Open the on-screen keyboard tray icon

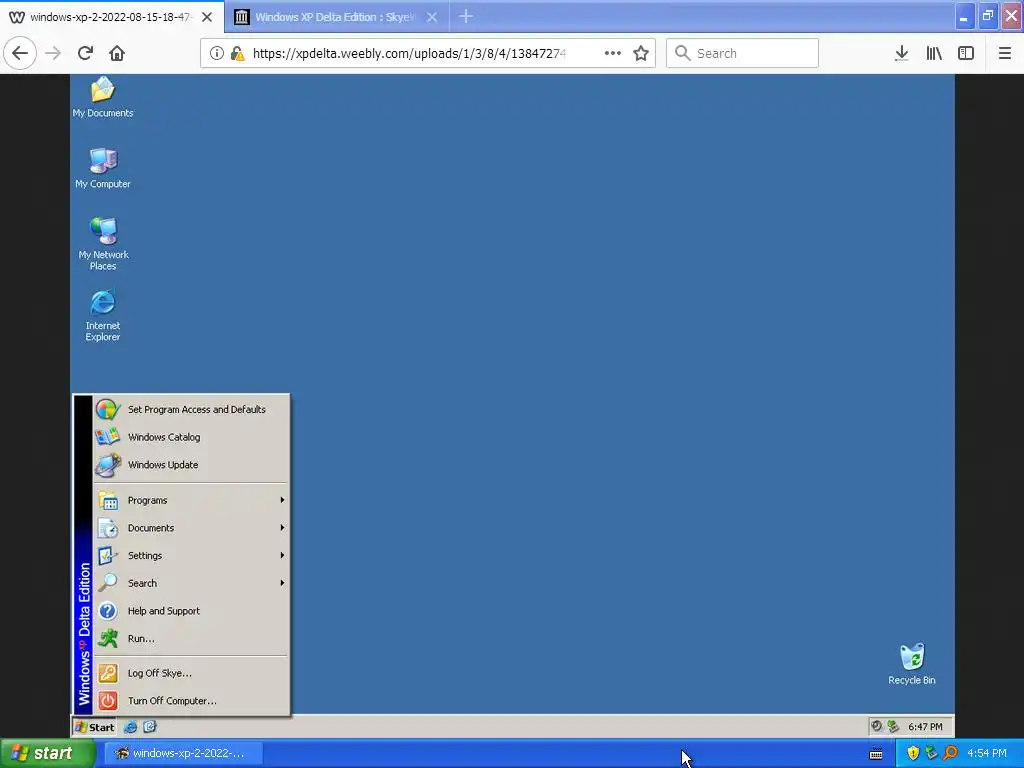tap(876, 754)
